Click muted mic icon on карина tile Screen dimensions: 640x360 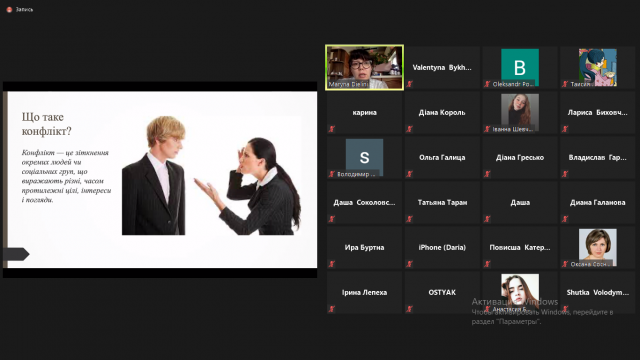pos(332,129)
